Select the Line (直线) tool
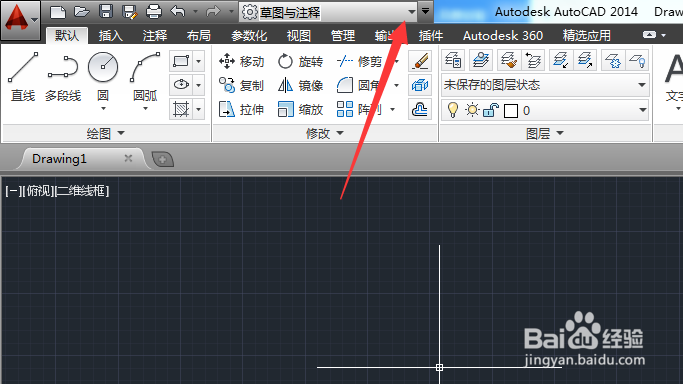Image resolution: width=683 pixels, height=384 pixels. click(23, 77)
